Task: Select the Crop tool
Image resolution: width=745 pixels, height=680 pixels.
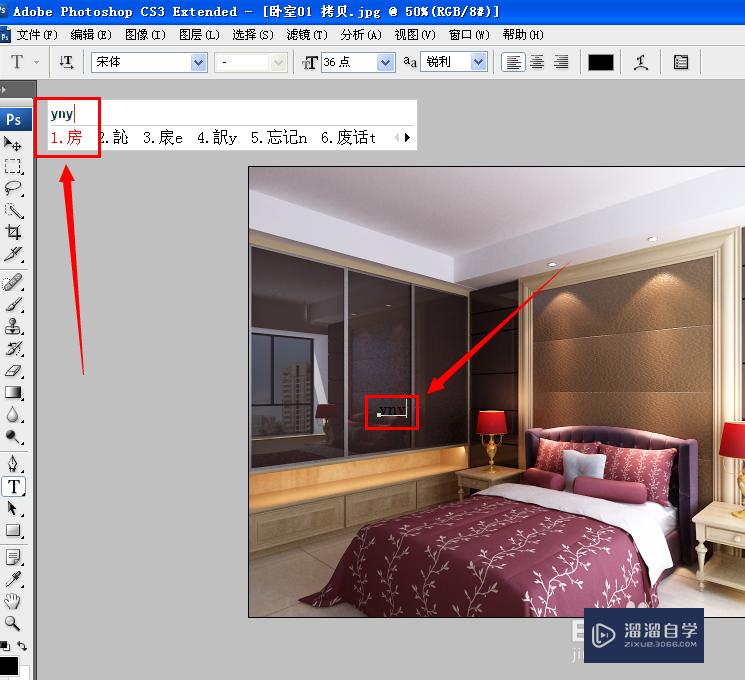Action: 12,232
